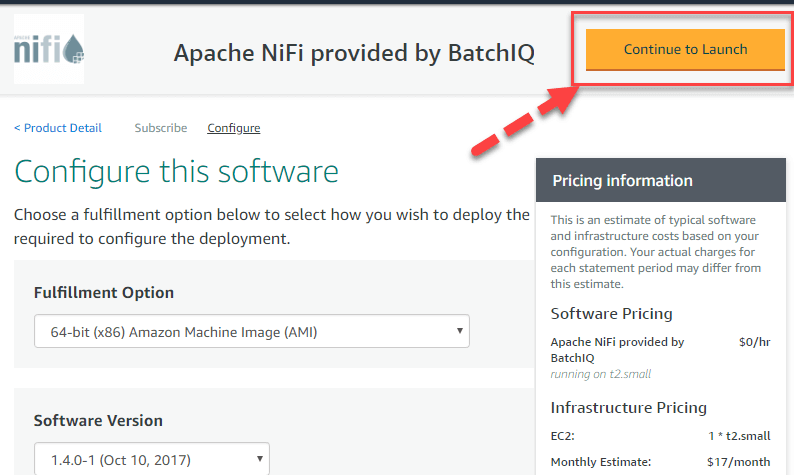Click the 1 * t2.small EC2 value

pyautogui.click(x=746, y=436)
